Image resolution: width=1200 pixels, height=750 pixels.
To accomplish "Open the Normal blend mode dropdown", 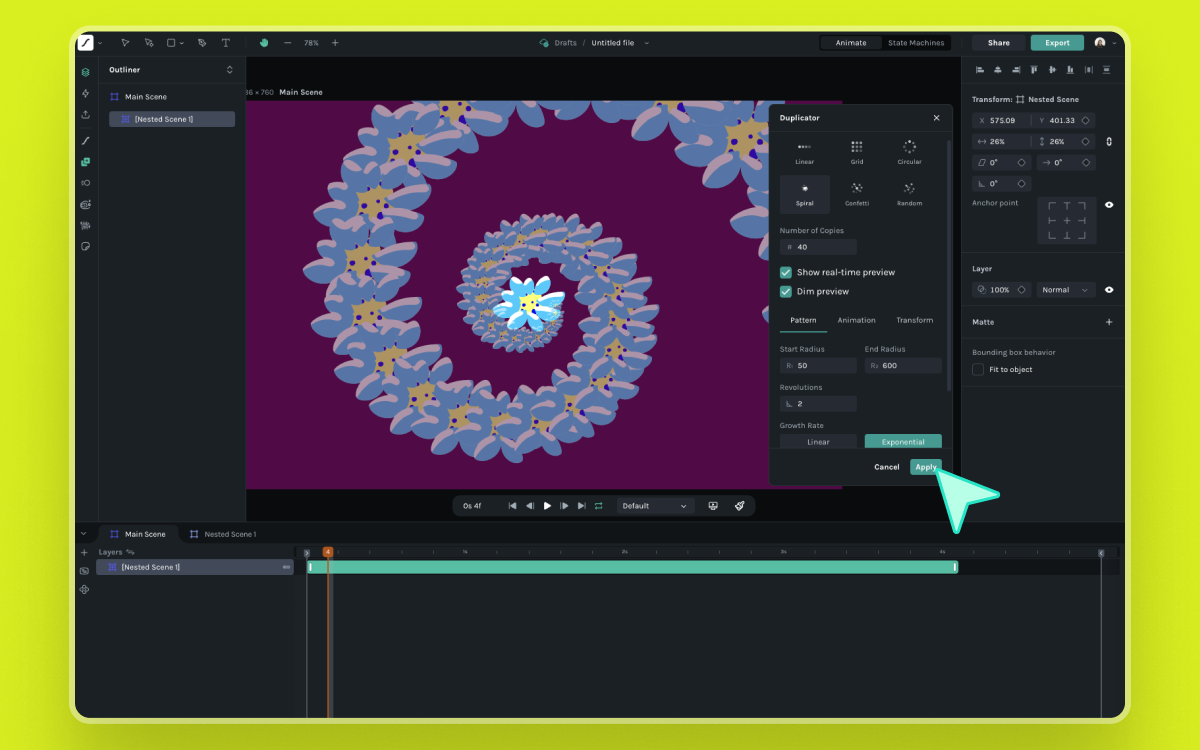I will 1066,290.
